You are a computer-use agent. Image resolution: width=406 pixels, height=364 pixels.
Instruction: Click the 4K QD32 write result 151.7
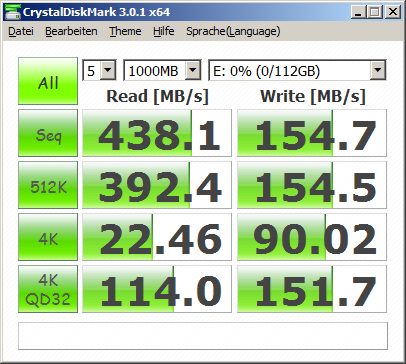312,289
